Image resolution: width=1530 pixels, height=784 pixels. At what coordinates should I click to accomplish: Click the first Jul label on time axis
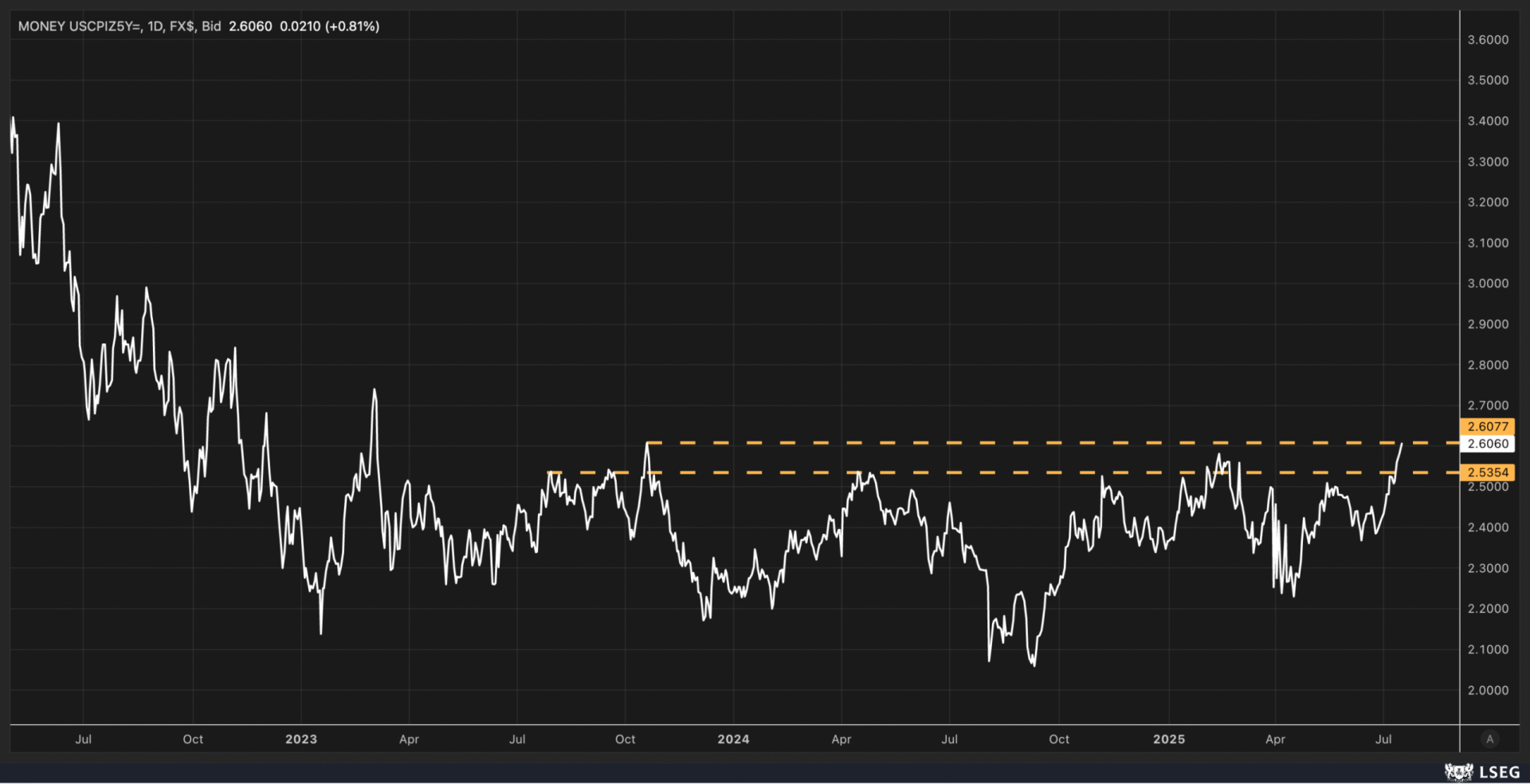84,739
